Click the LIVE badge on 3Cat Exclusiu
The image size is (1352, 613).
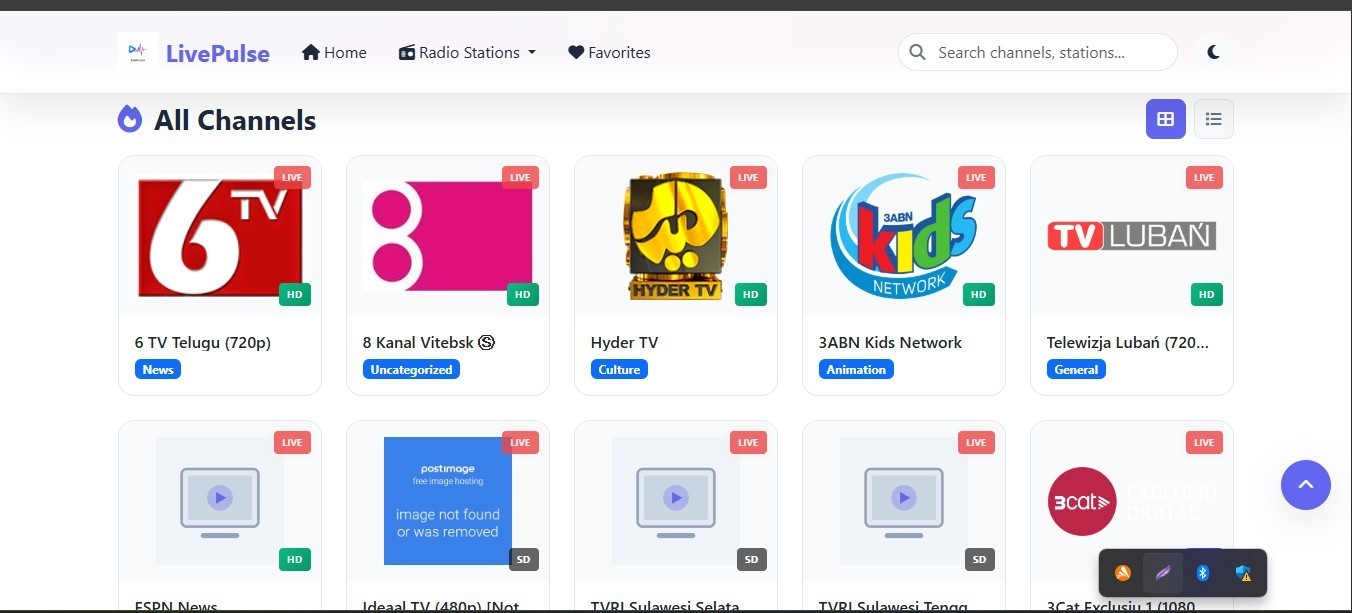point(1204,442)
